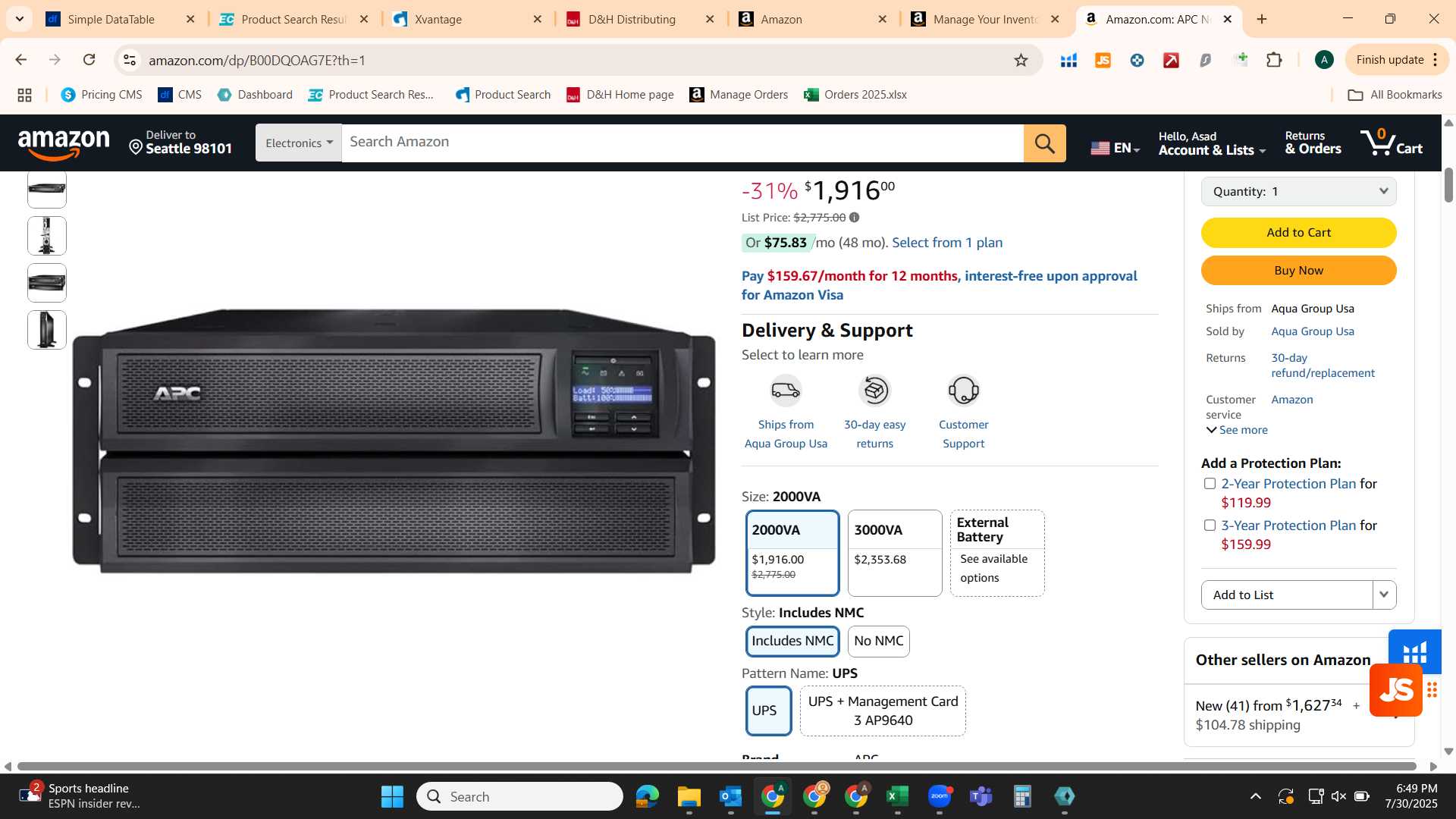Image resolution: width=1456 pixels, height=819 pixels.
Task: Open Returns & Orders
Action: point(1313,143)
